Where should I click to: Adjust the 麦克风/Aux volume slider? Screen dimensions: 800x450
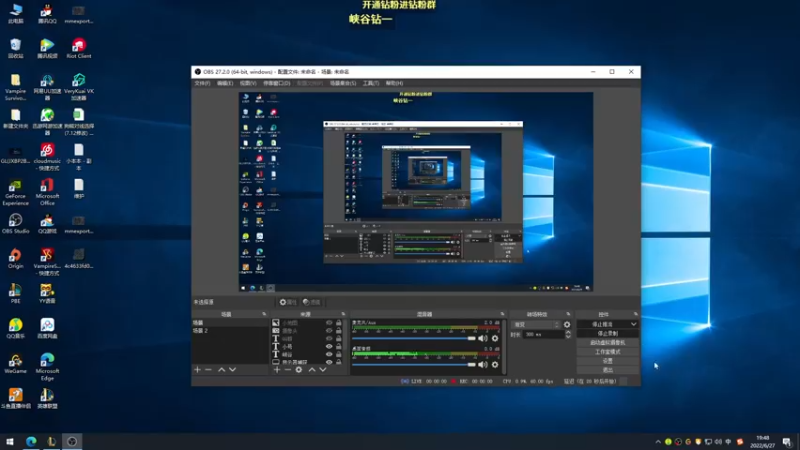(413, 338)
